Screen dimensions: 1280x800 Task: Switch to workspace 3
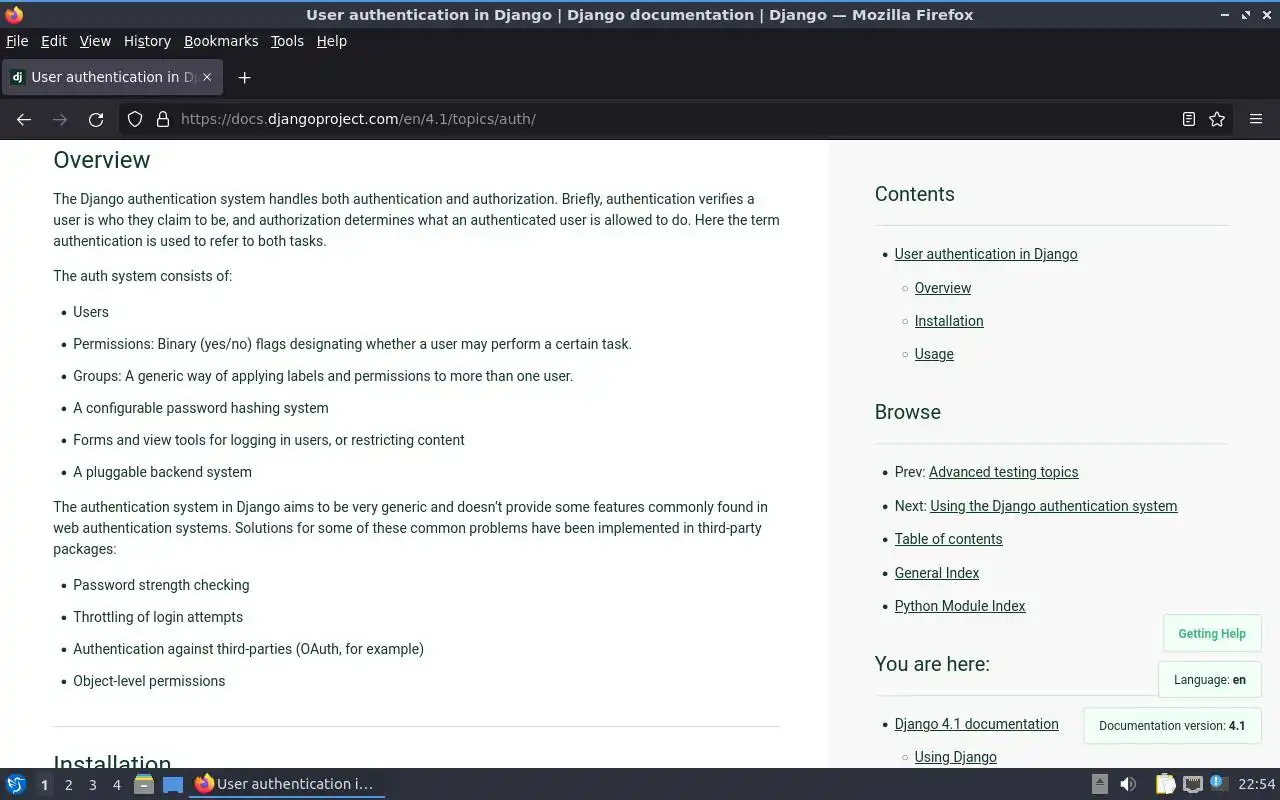coord(92,785)
